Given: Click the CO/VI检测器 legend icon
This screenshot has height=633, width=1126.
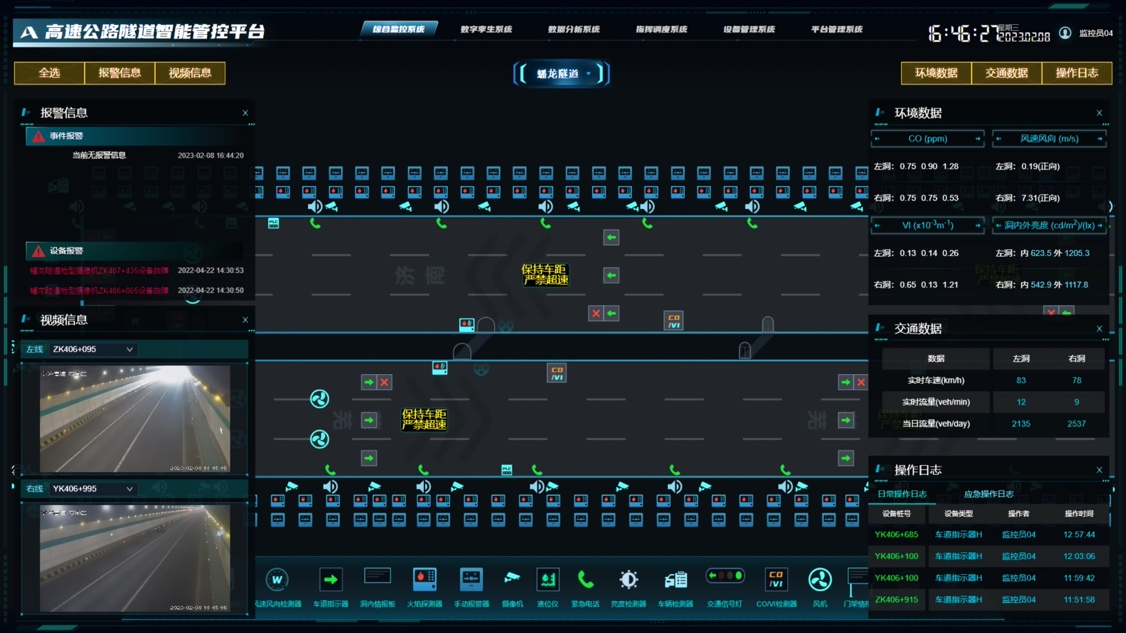Looking at the screenshot, I should pyautogui.click(x=776, y=580).
